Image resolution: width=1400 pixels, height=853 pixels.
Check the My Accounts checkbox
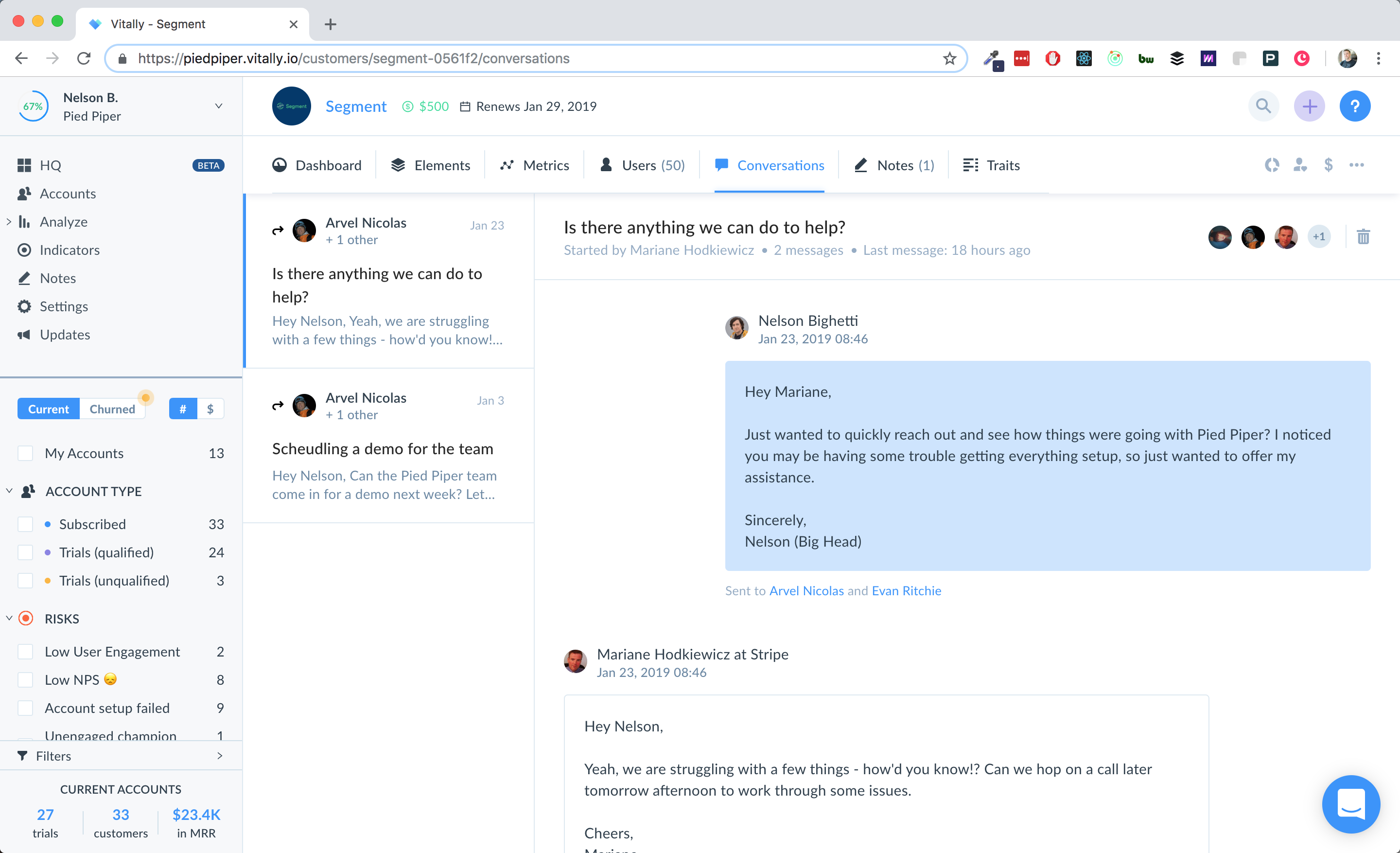[25, 453]
